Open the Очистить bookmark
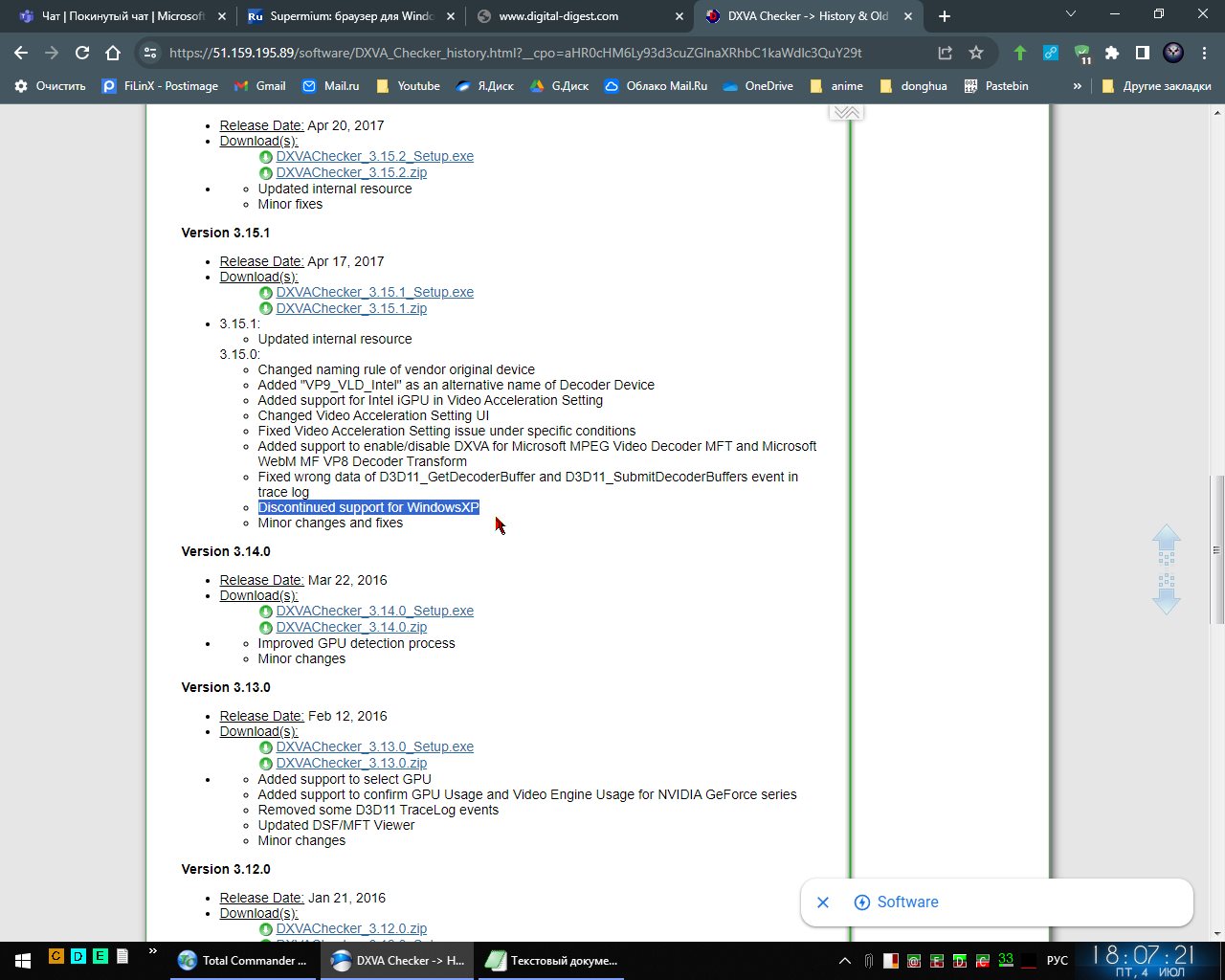Viewport: 1225px width, 980px height. [x=50, y=86]
